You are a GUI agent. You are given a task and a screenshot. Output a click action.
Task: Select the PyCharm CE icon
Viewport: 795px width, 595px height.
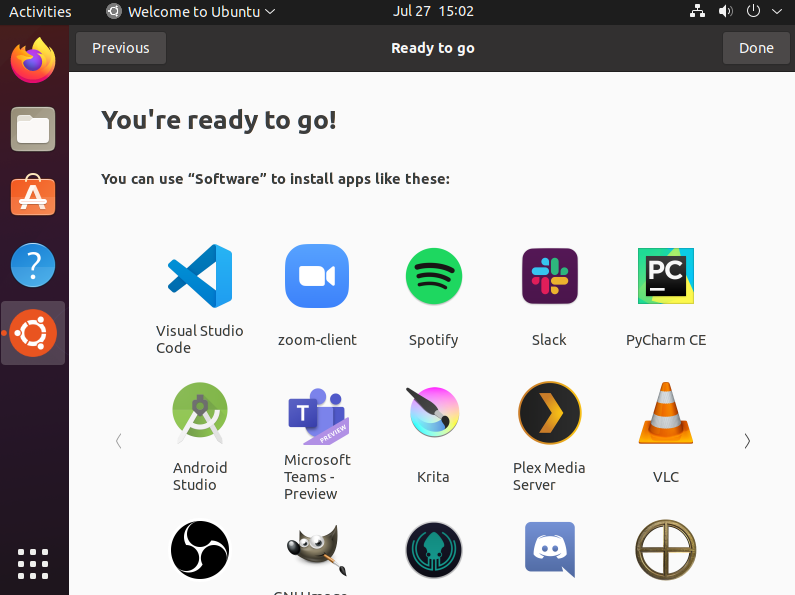point(666,276)
